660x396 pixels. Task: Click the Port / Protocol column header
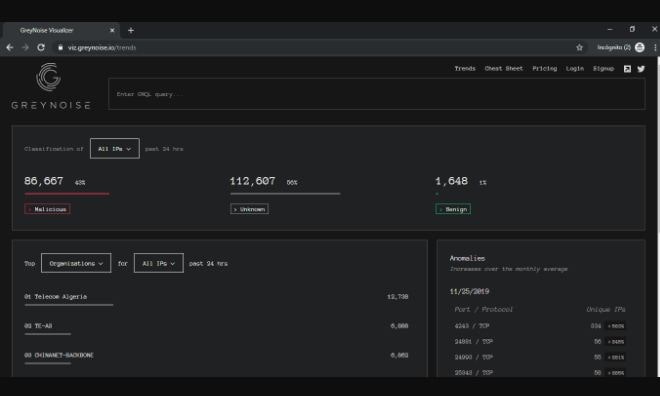[484, 309]
